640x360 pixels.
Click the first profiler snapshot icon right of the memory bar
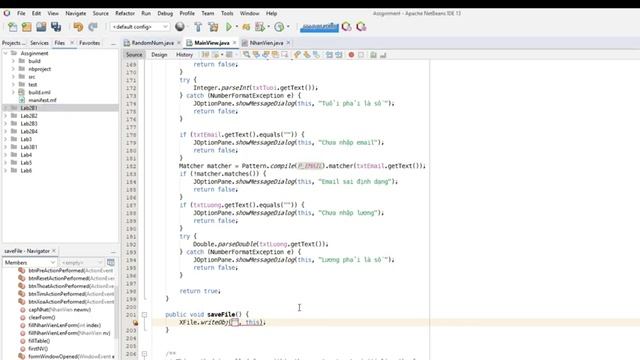347,27
